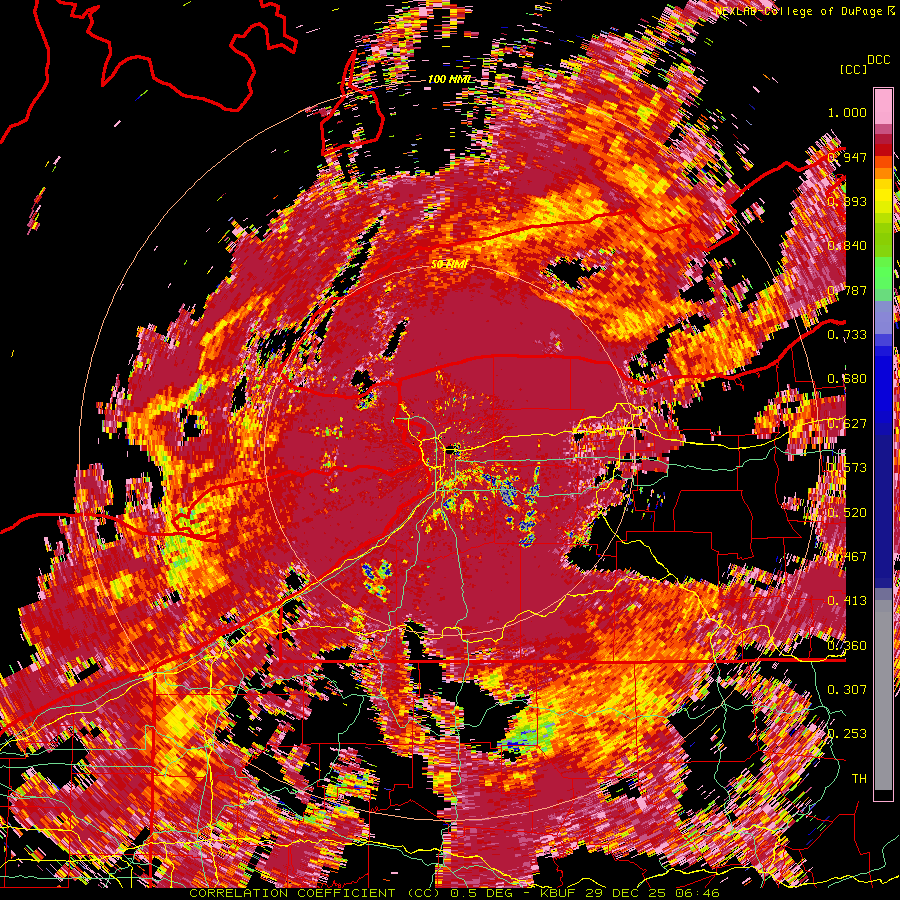Screen dimensions: 900x900
Task: Select the 1.000 value on color scale
Action: [847, 112]
